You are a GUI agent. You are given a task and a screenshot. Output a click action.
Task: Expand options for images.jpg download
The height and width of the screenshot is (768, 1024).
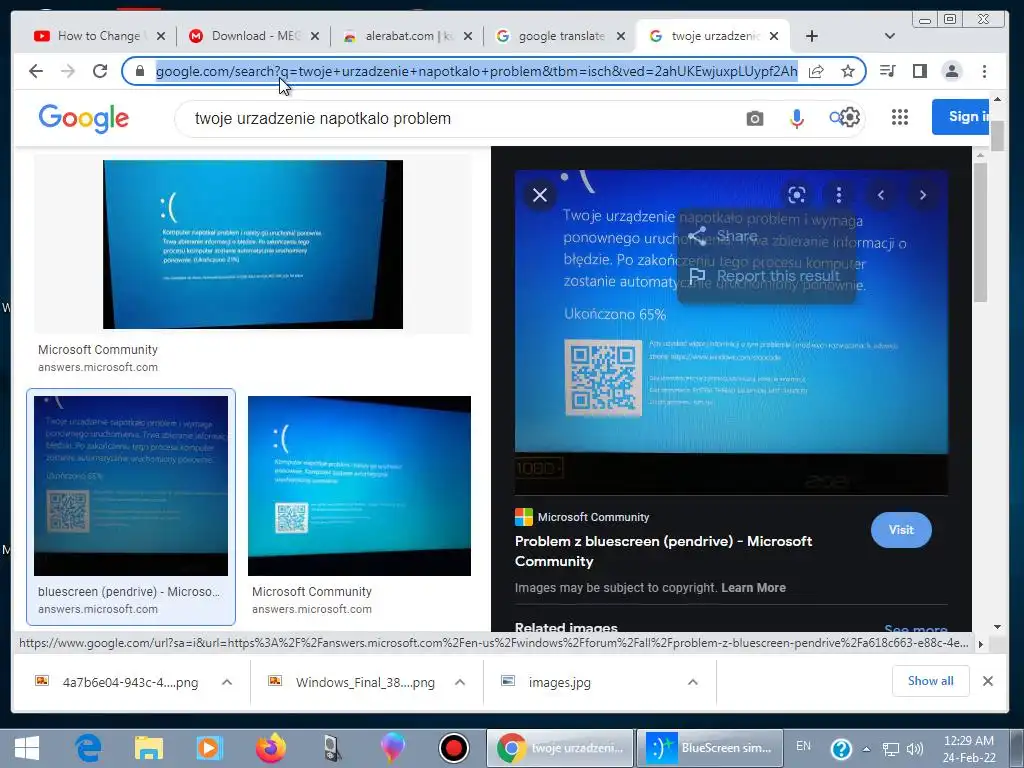[x=693, y=682]
